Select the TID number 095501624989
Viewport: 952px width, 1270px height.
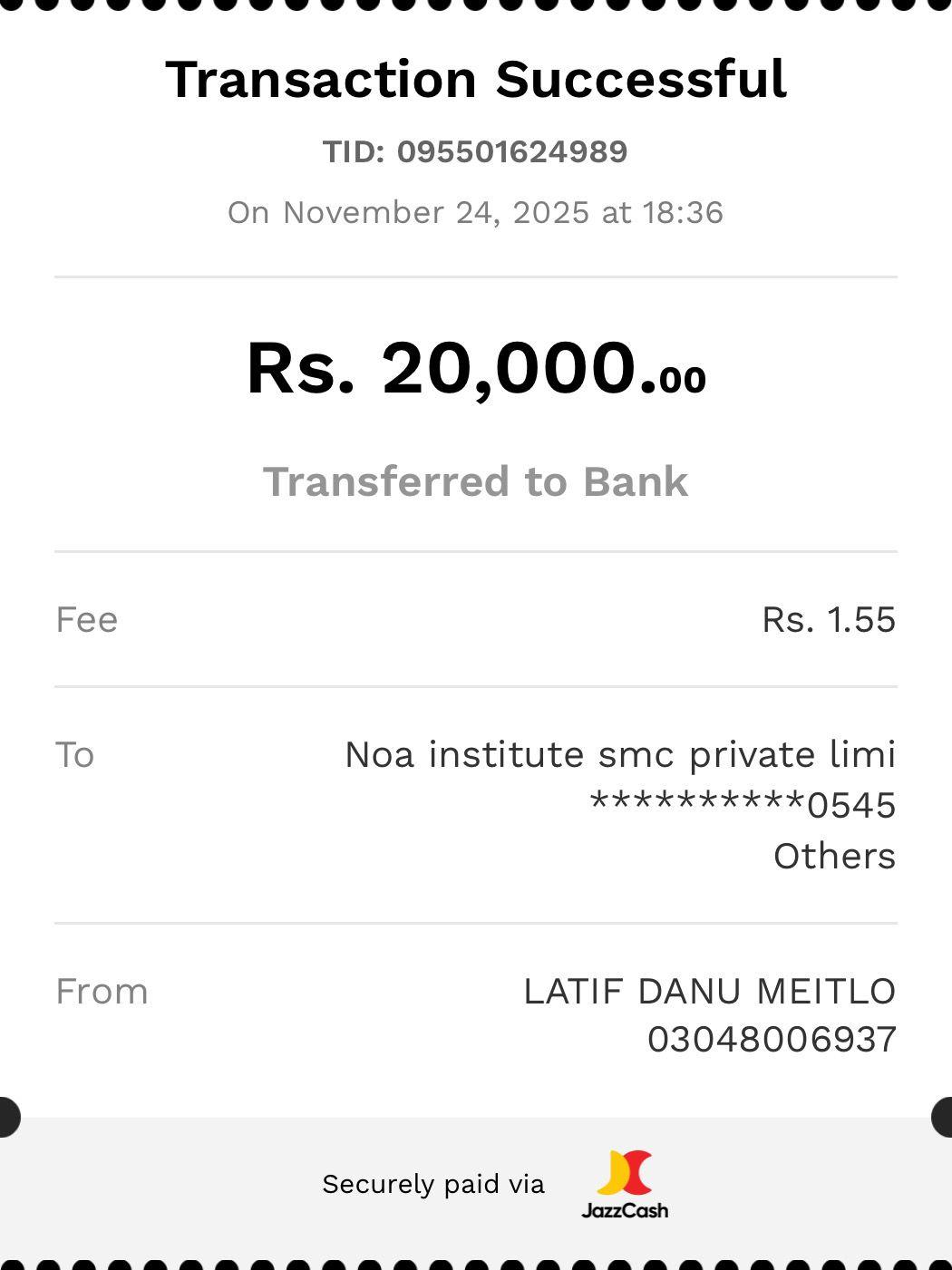(x=511, y=151)
